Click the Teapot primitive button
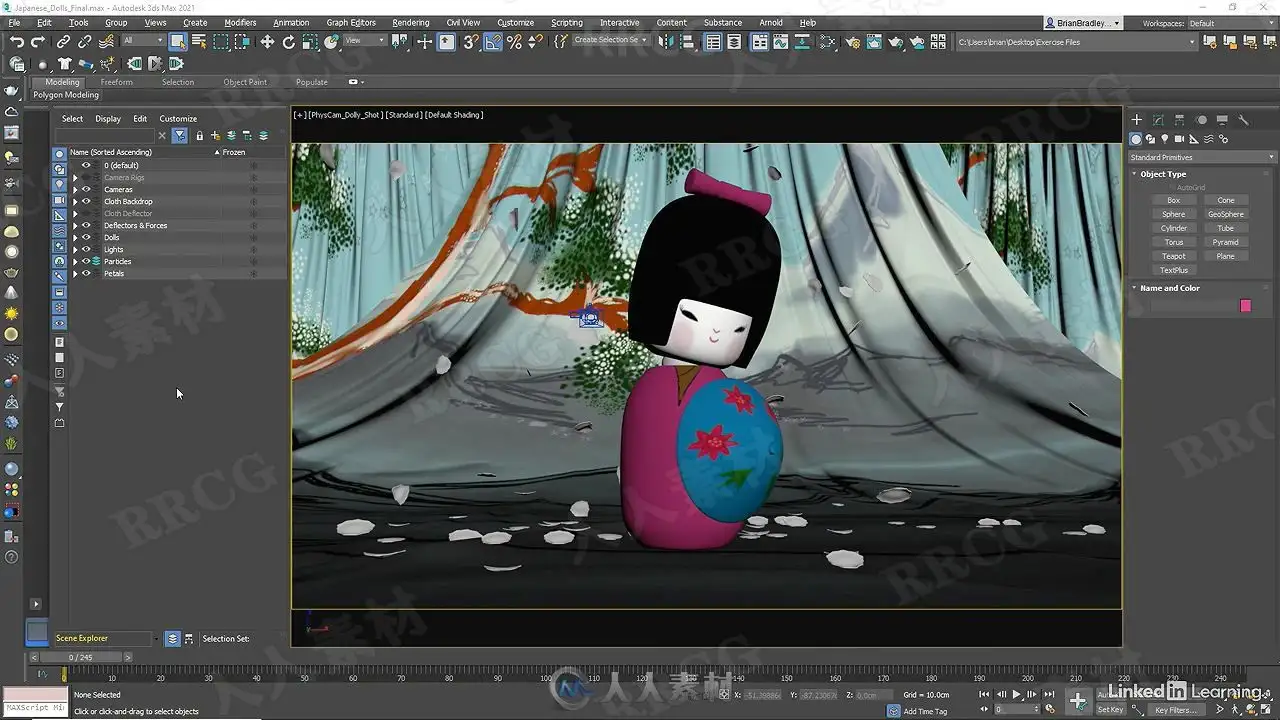This screenshot has height=720, width=1280. pyautogui.click(x=1173, y=256)
